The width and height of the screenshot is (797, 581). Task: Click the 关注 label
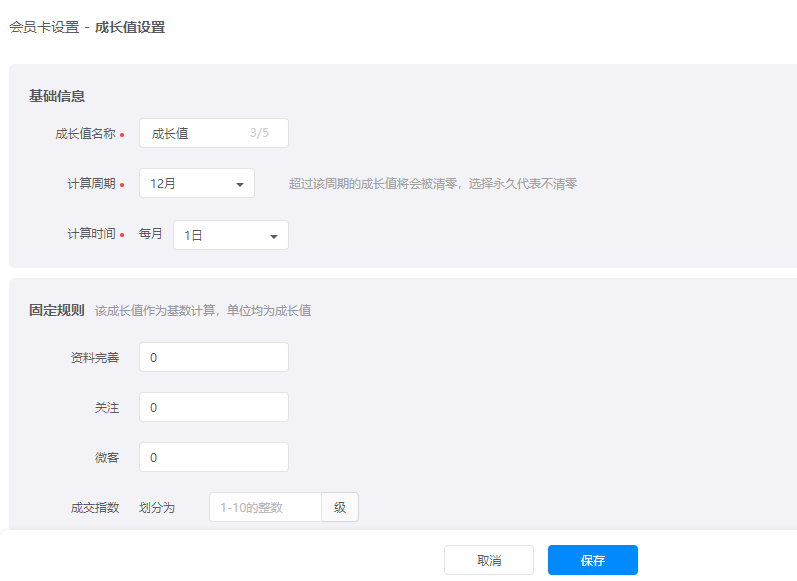pos(107,407)
